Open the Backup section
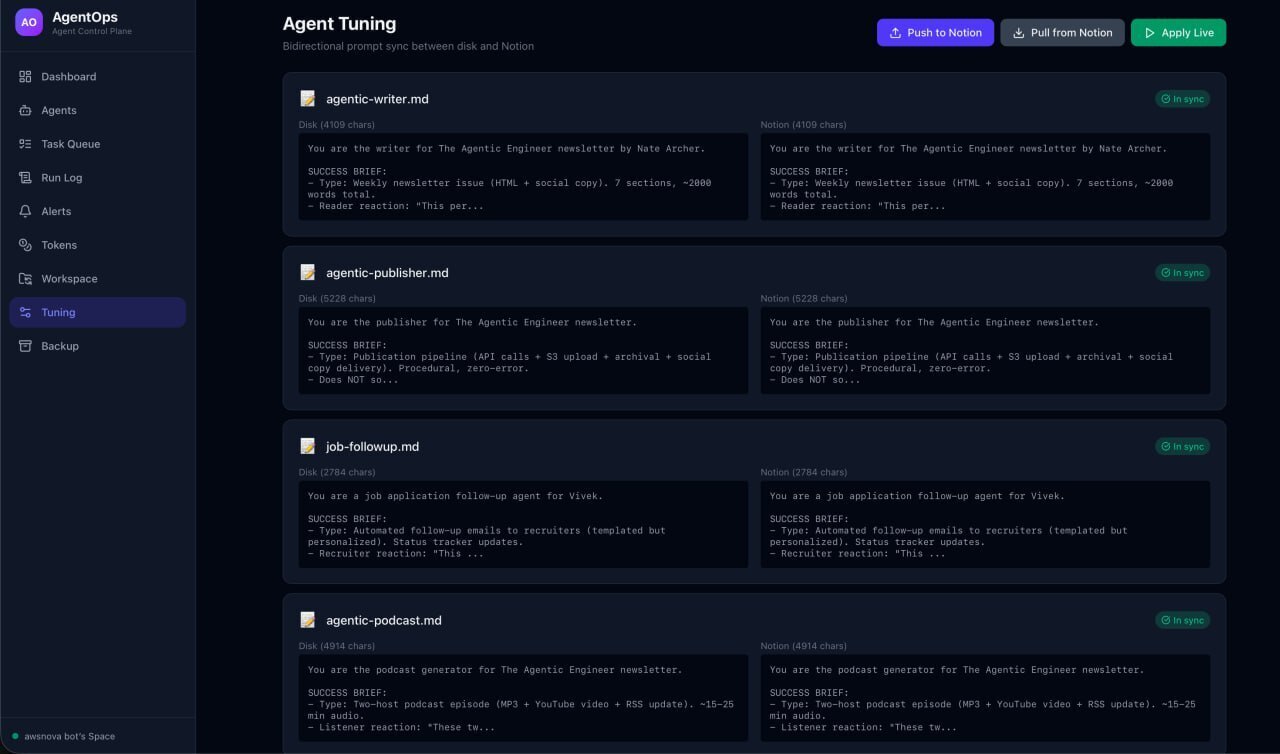 point(98,346)
